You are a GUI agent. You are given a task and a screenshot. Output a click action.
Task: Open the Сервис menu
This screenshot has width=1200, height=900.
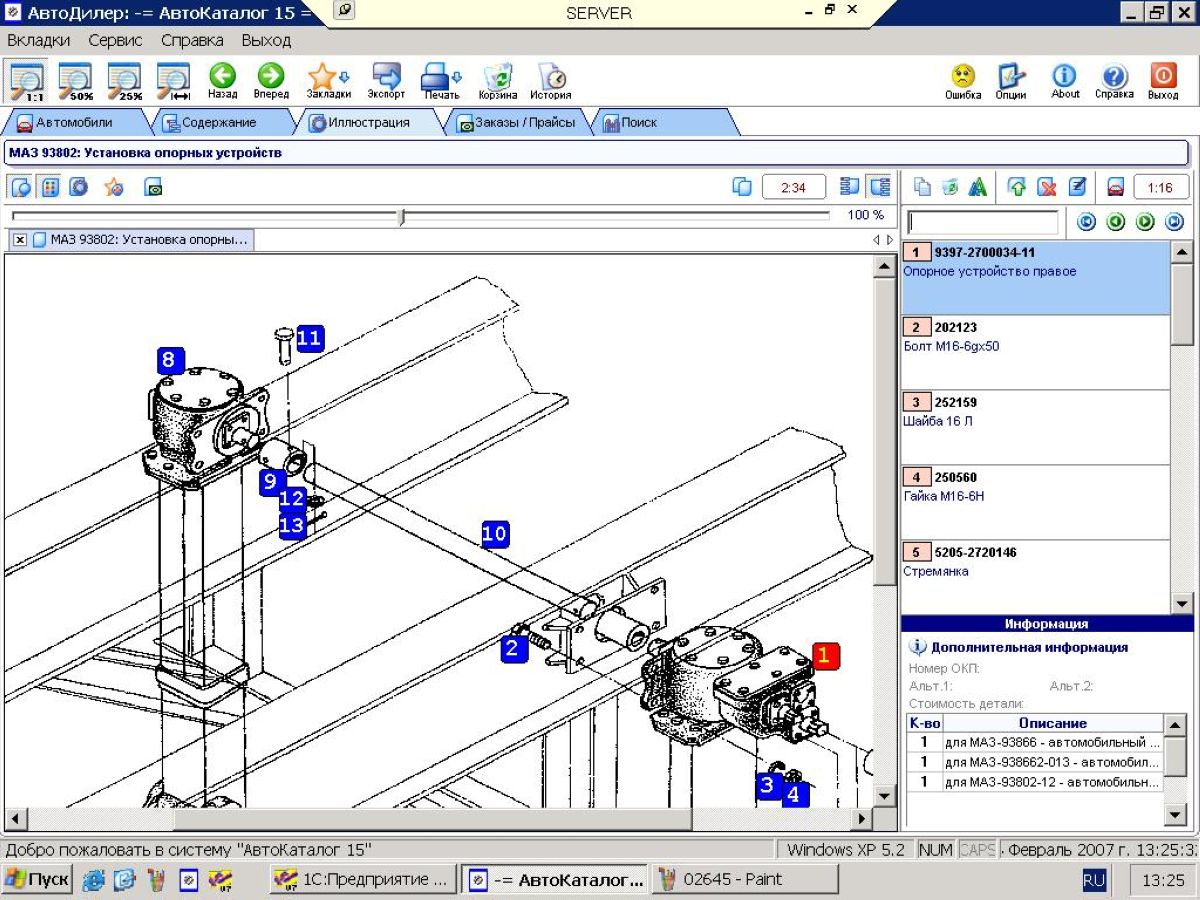click(x=115, y=41)
